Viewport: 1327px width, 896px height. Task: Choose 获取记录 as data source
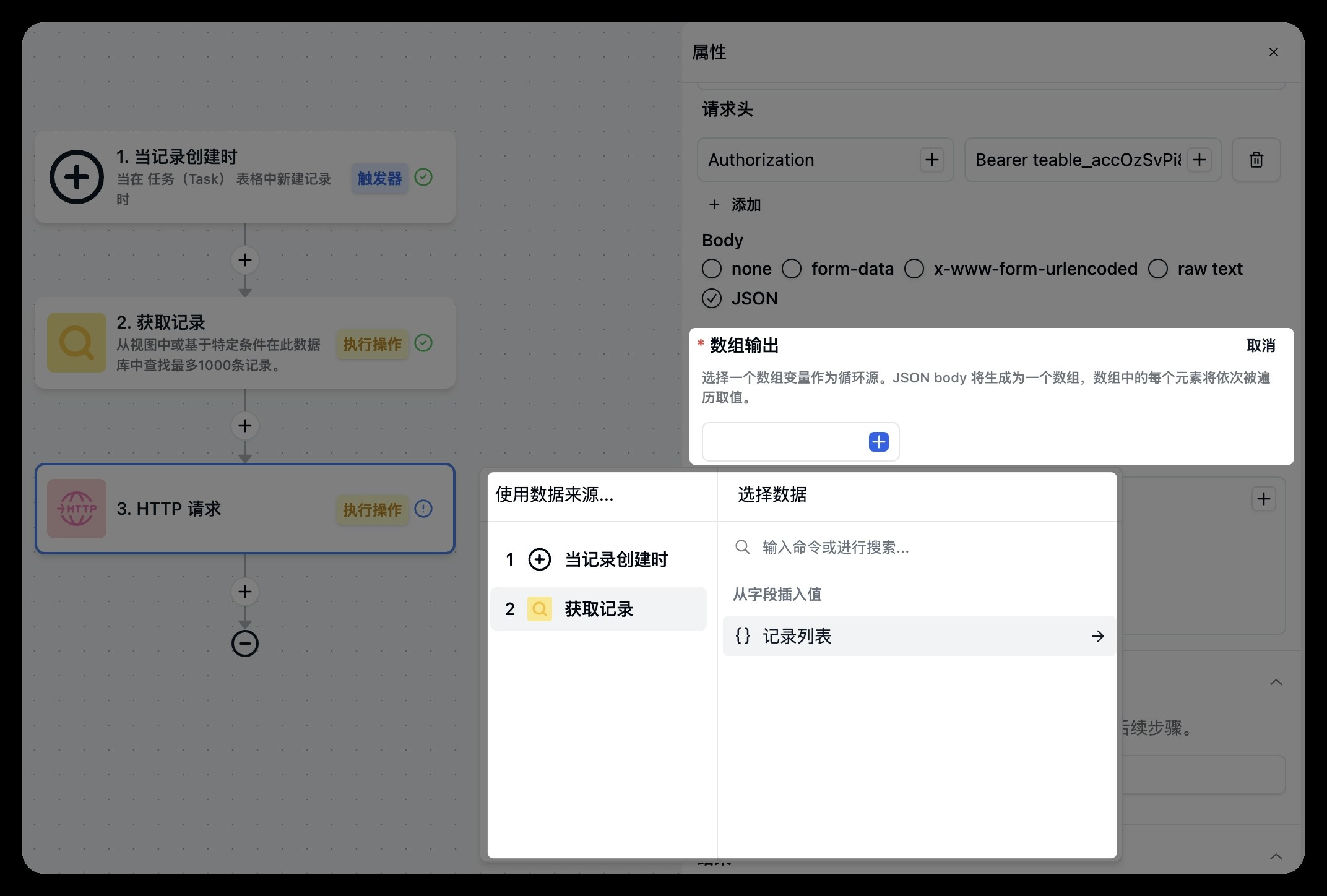[x=599, y=609]
